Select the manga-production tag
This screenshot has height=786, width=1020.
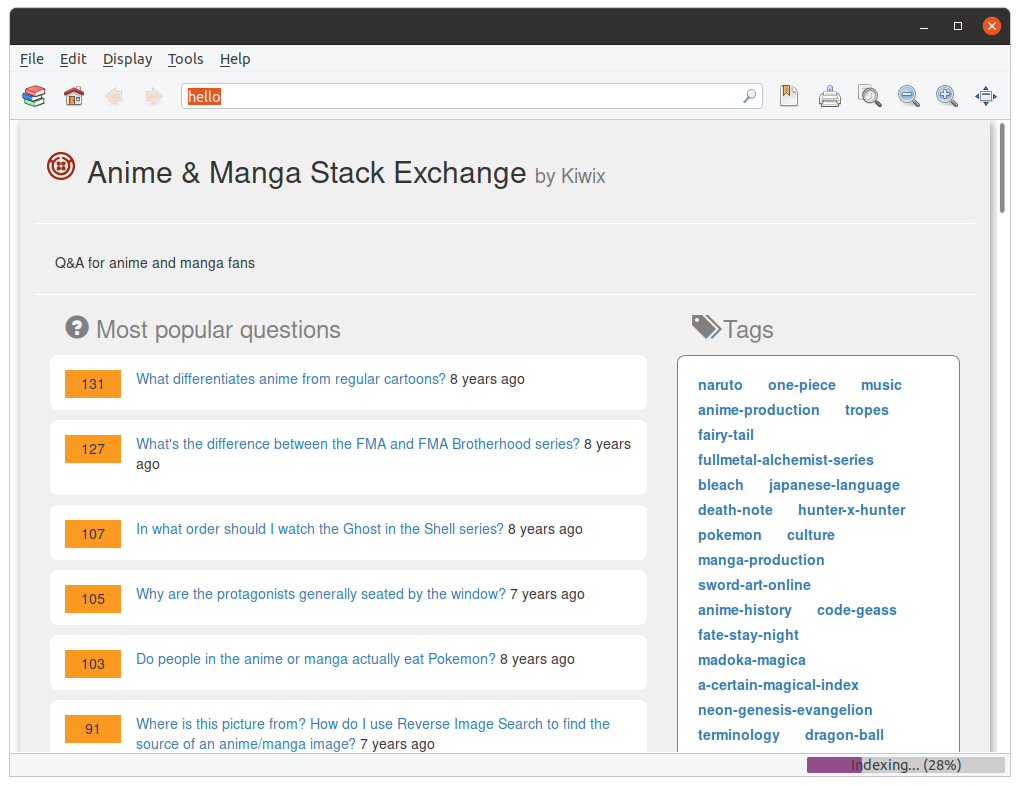click(x=761, y=560)
